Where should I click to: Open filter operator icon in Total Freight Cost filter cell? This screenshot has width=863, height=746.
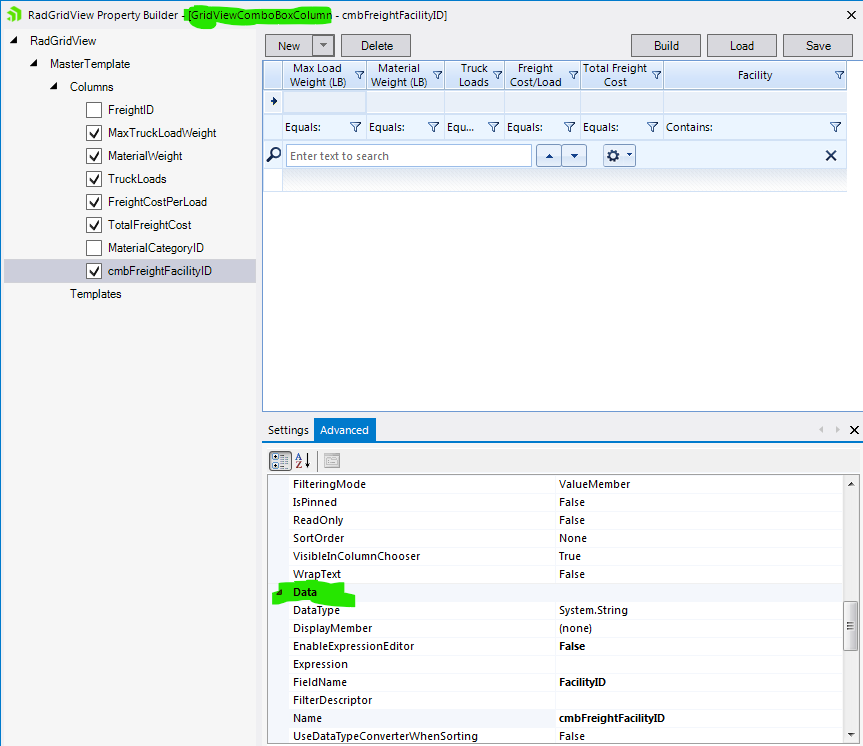(652, 127)
